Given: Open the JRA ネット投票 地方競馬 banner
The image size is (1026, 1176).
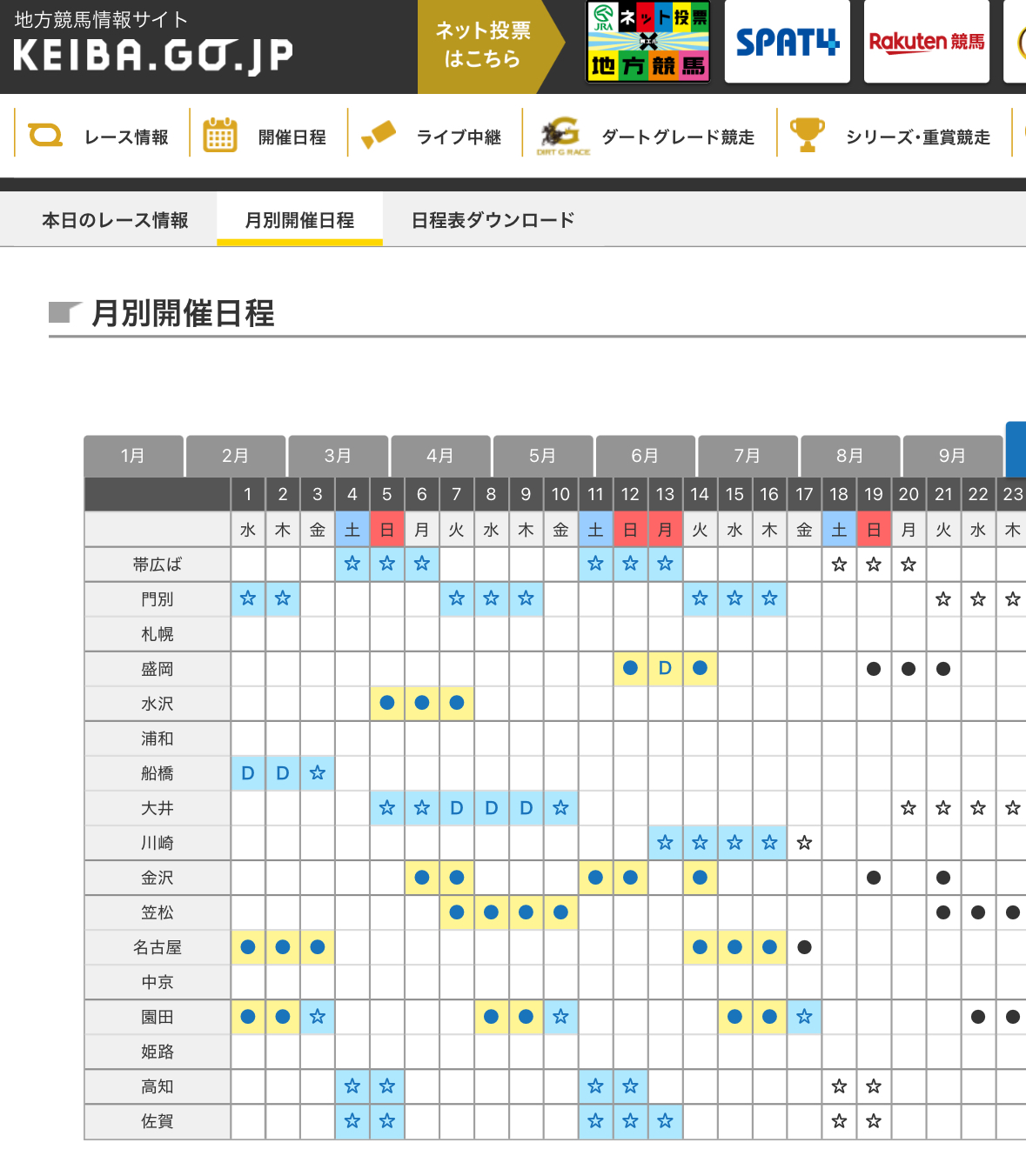Looking at the screenshot, I should (647, 42).
